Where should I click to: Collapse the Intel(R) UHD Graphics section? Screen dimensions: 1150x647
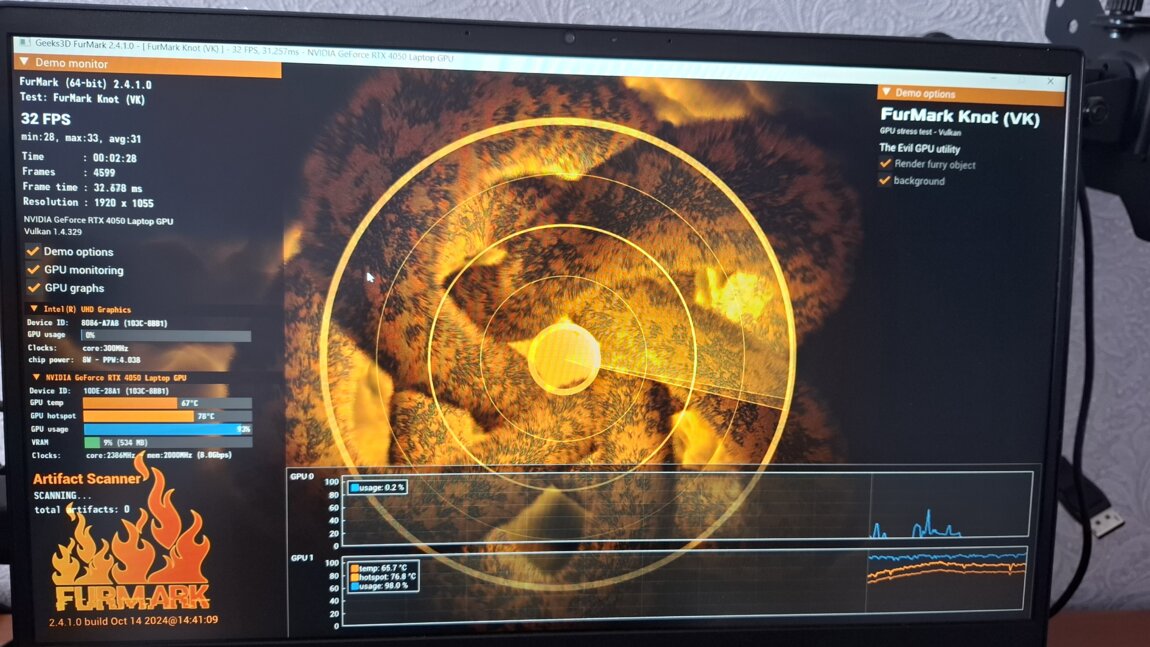pyautogui.click(x=35, y=309)
